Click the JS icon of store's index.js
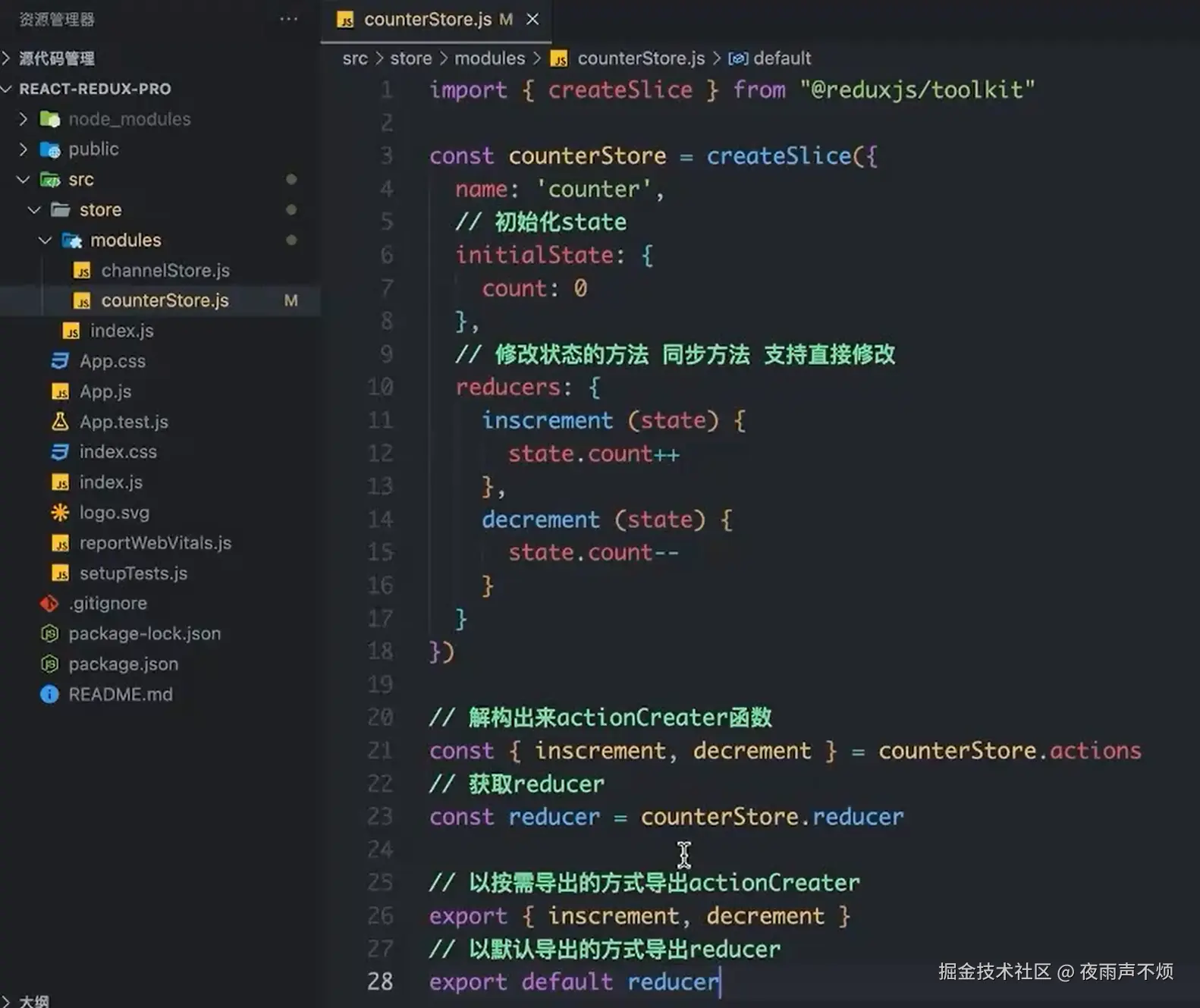Viewport: 1200px width, 1008px height. [71, 331]
